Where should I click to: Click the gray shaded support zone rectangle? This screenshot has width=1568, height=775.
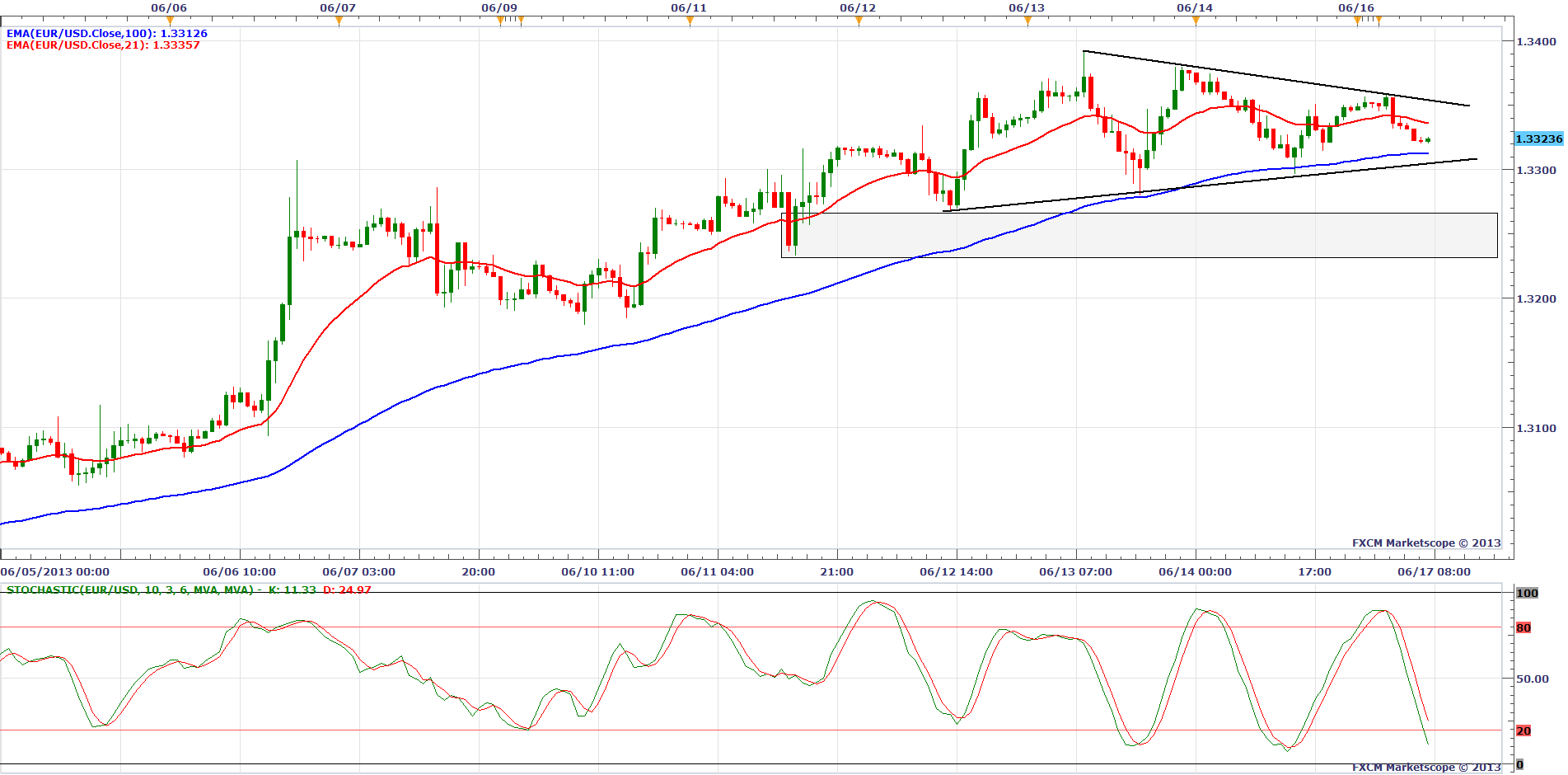click(1139, 236)
